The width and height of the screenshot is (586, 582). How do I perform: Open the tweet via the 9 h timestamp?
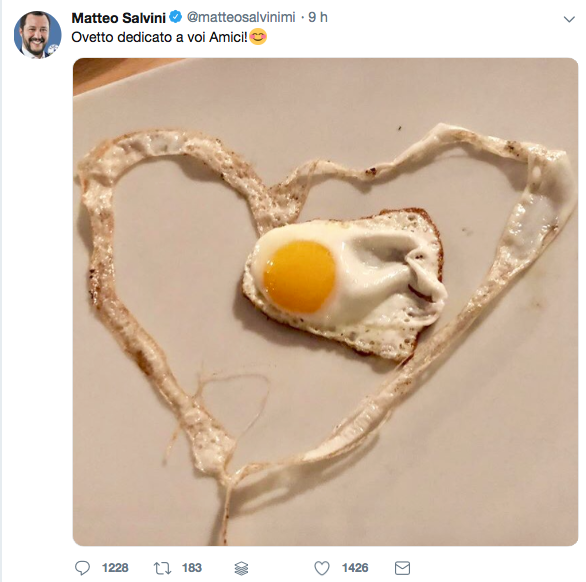[318, 17]
